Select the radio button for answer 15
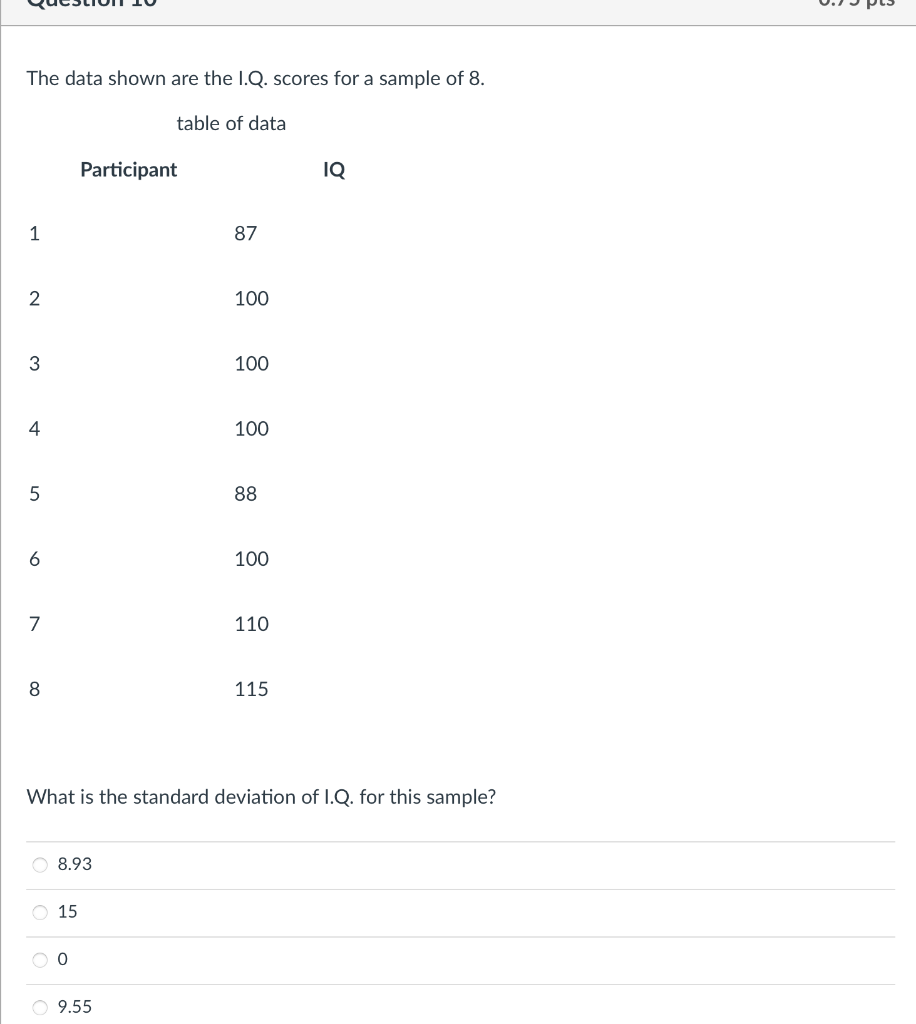Image resolution: width=916 pixels, height=1024 pixels. point(39,911)
